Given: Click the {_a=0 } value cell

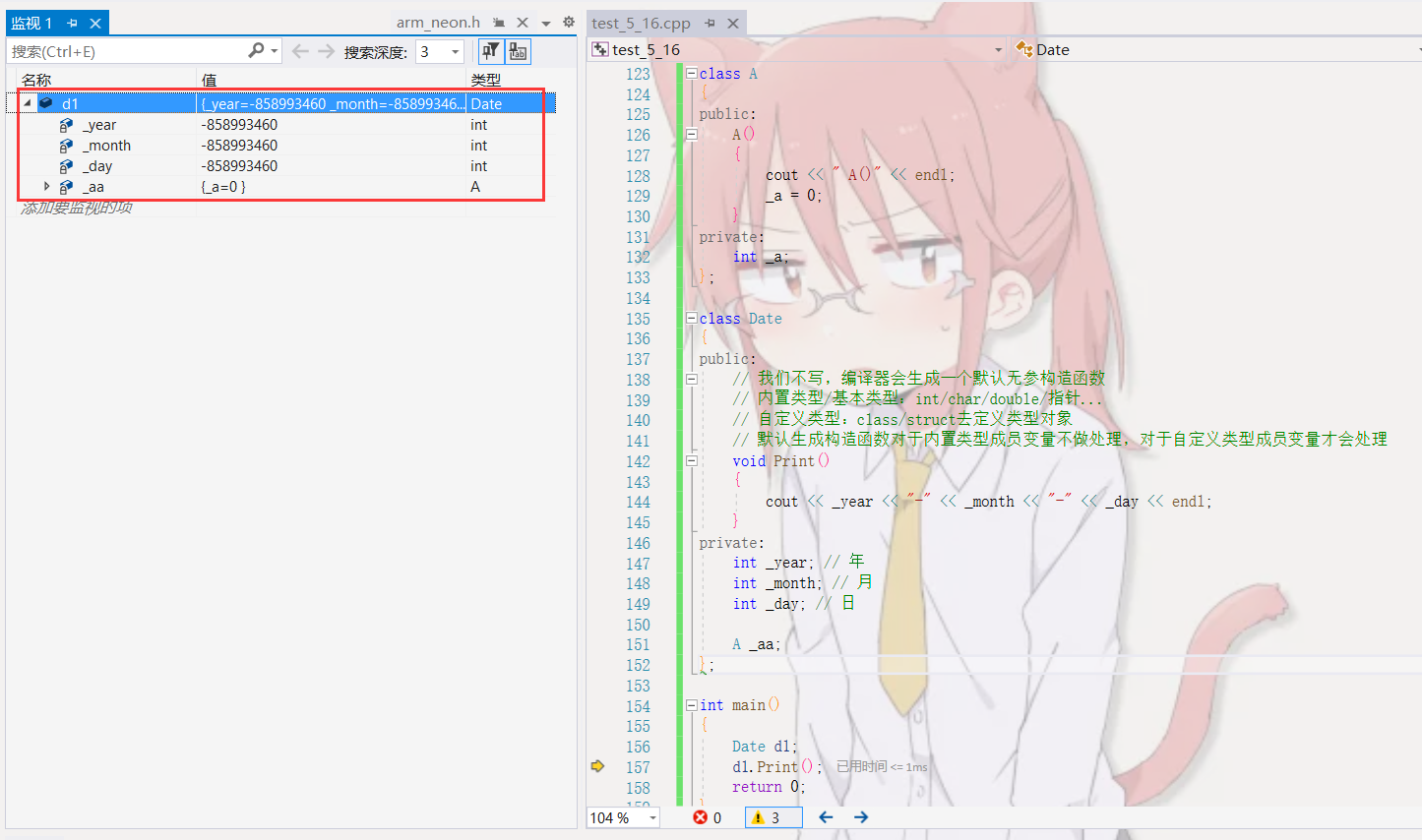Looking at the screenshot, I should tap(332, 187).
